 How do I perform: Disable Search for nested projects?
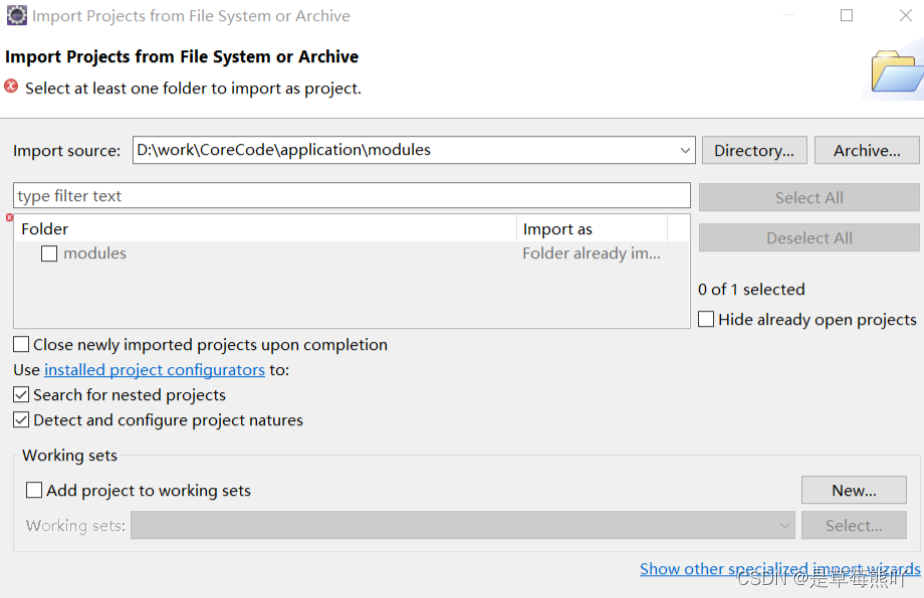[21, 395]
